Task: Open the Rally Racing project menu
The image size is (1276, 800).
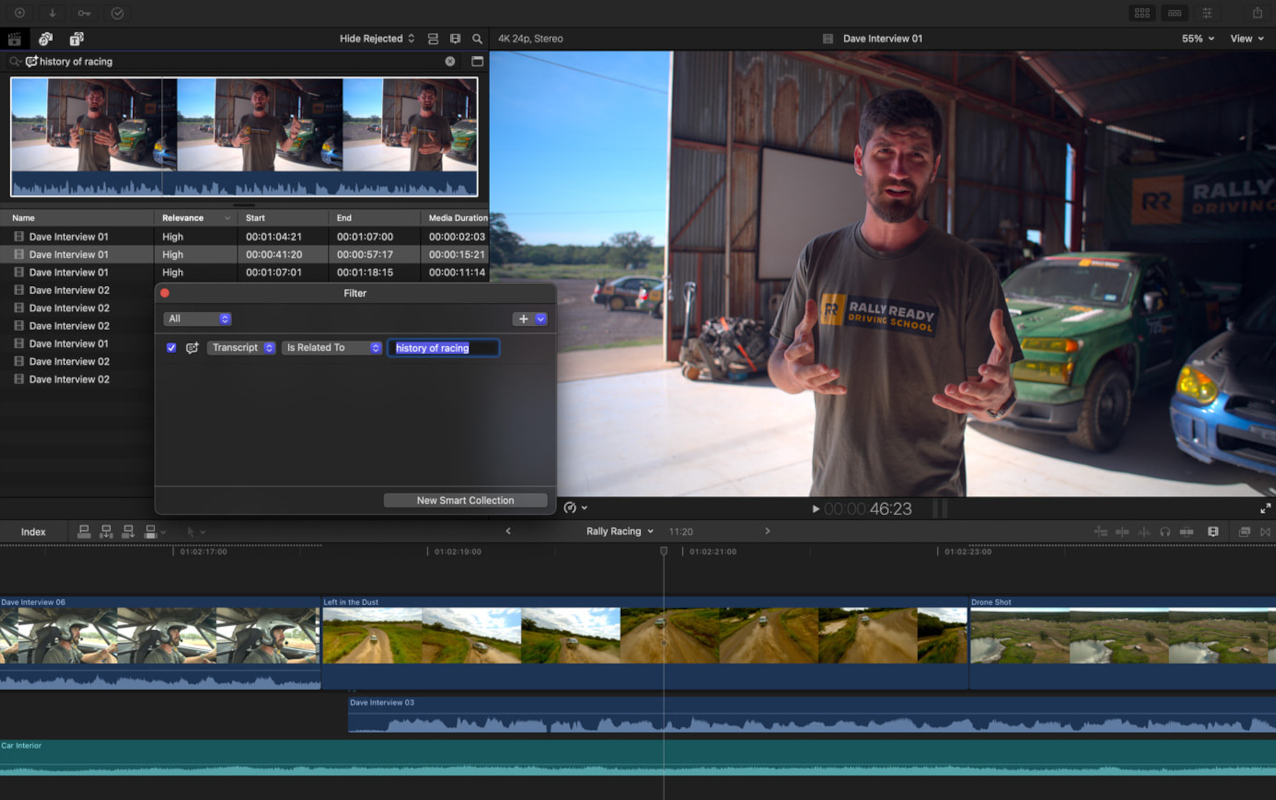Action: tap(619, 531)
